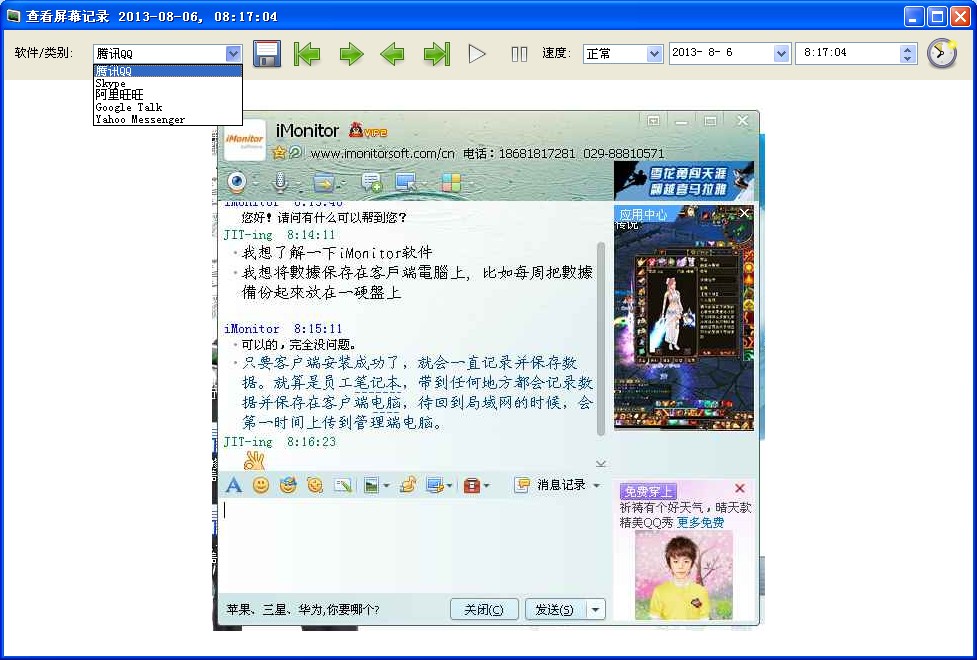Pick Yahoo Messenger from the list
This screenshot has width=977, height=660.
(x=168, y=119)
